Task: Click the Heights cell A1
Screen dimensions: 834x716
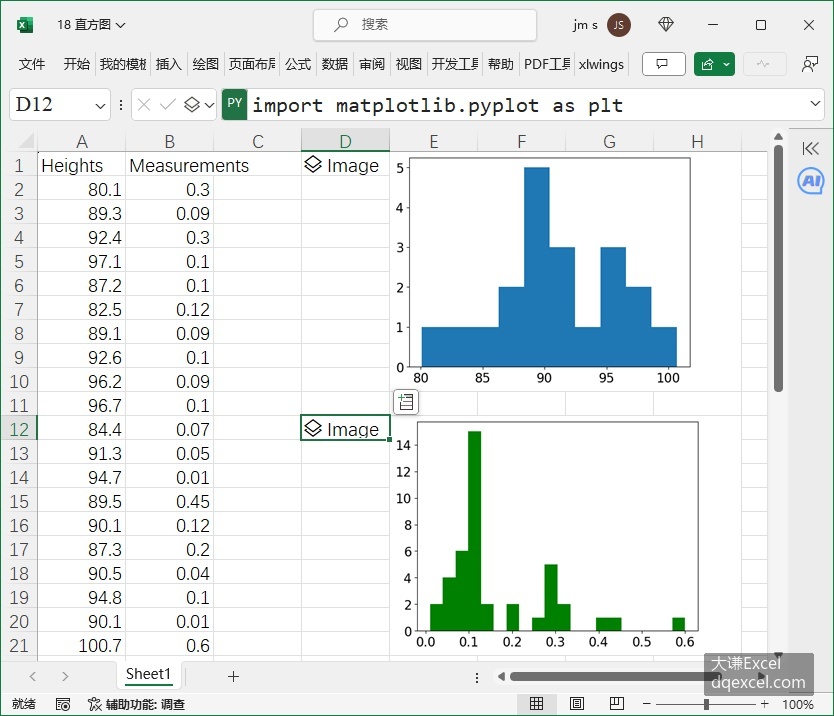Action: coord(81,165)
